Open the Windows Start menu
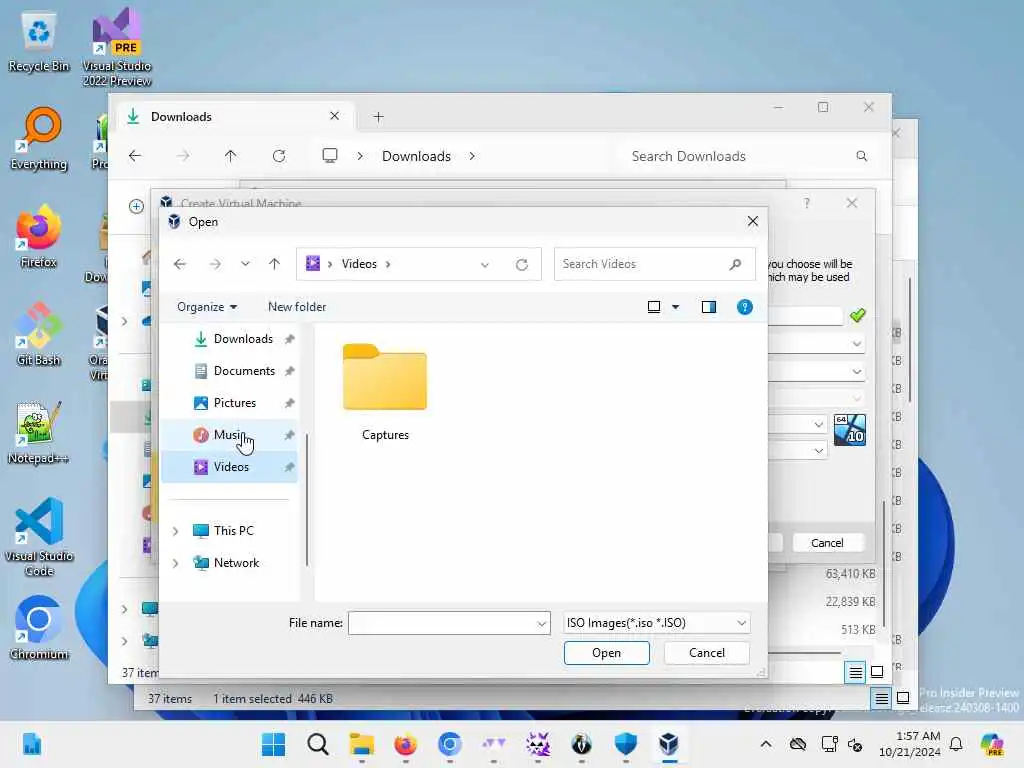The width and height of the screenshot is (1024, 768). 274,744
